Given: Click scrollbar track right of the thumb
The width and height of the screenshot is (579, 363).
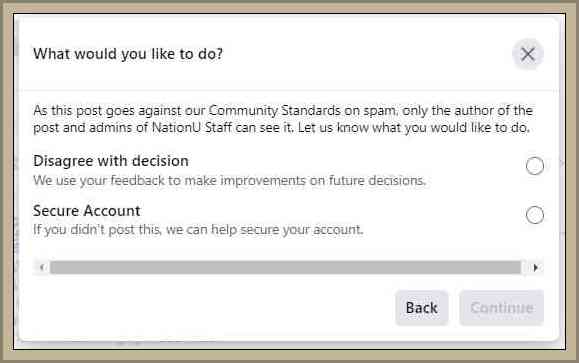Looking at the screenshot, I should click(x=524, y=267).
